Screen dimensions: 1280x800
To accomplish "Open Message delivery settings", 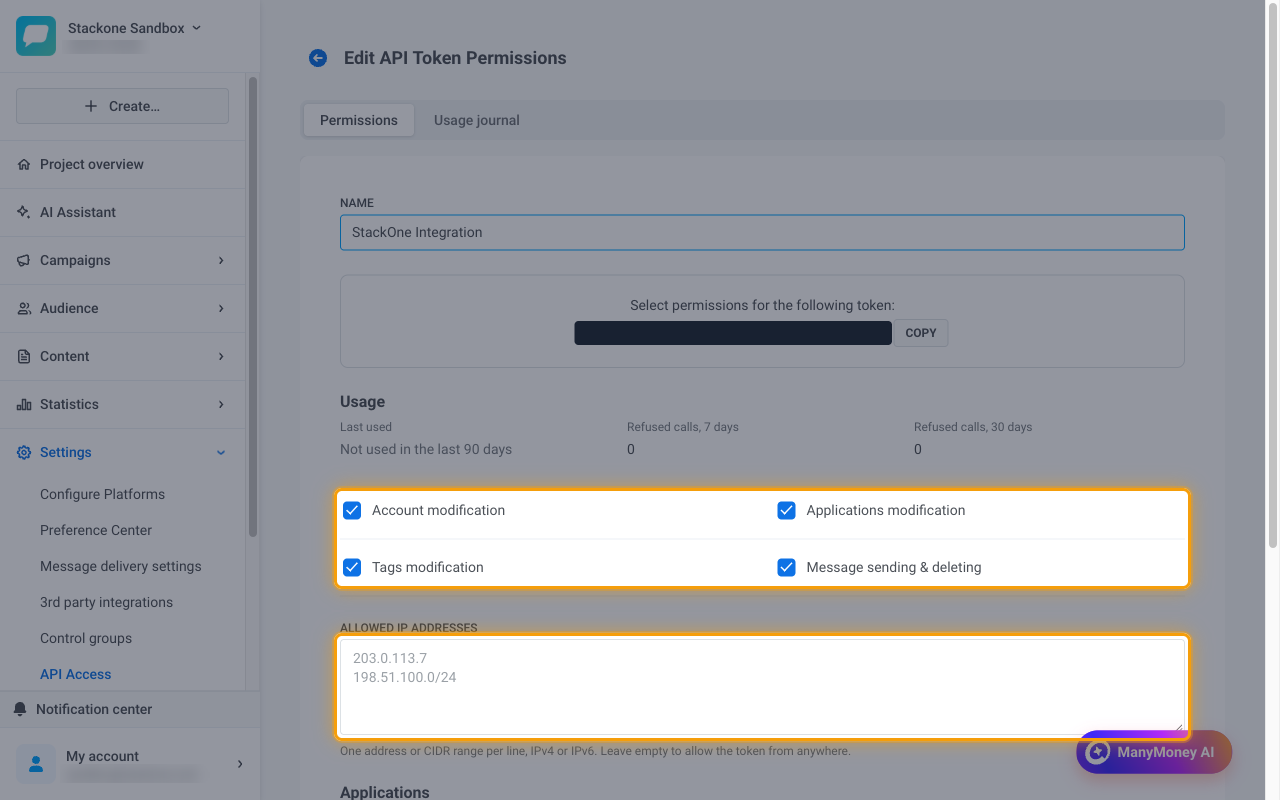I will coord(121,566).
